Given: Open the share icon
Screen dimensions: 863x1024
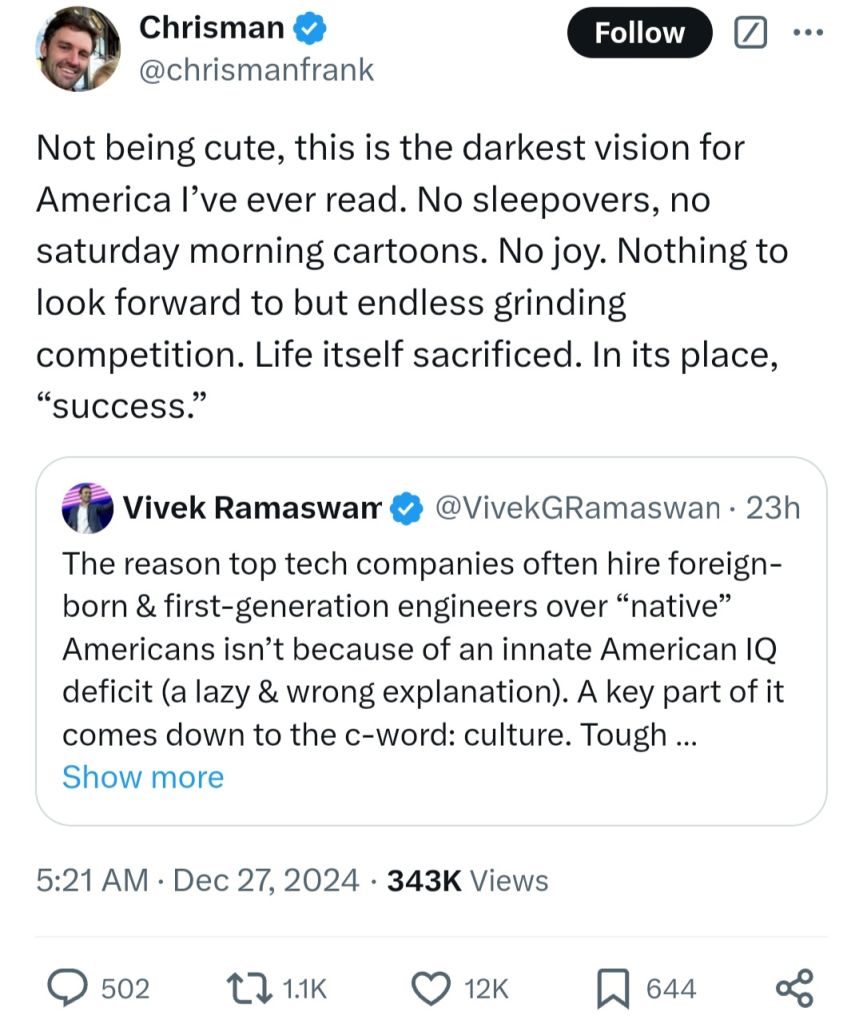Looking at the screenshot, I should coord(795,988).
